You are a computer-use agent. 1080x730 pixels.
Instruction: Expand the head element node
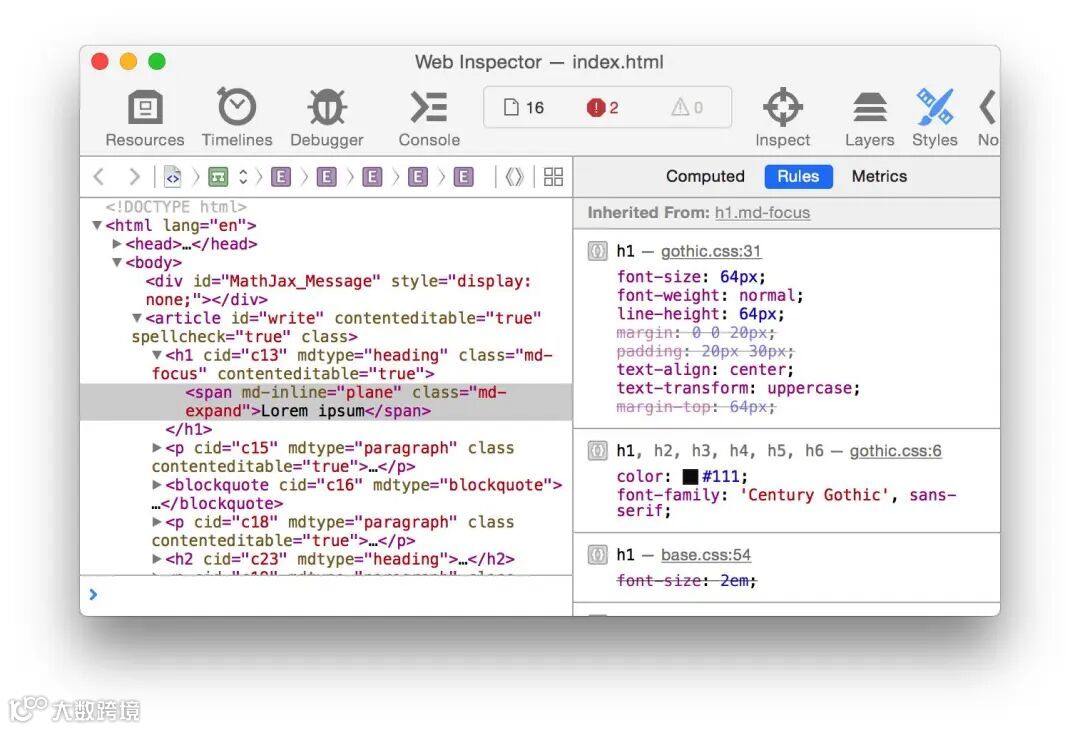(x=117, y=244)
